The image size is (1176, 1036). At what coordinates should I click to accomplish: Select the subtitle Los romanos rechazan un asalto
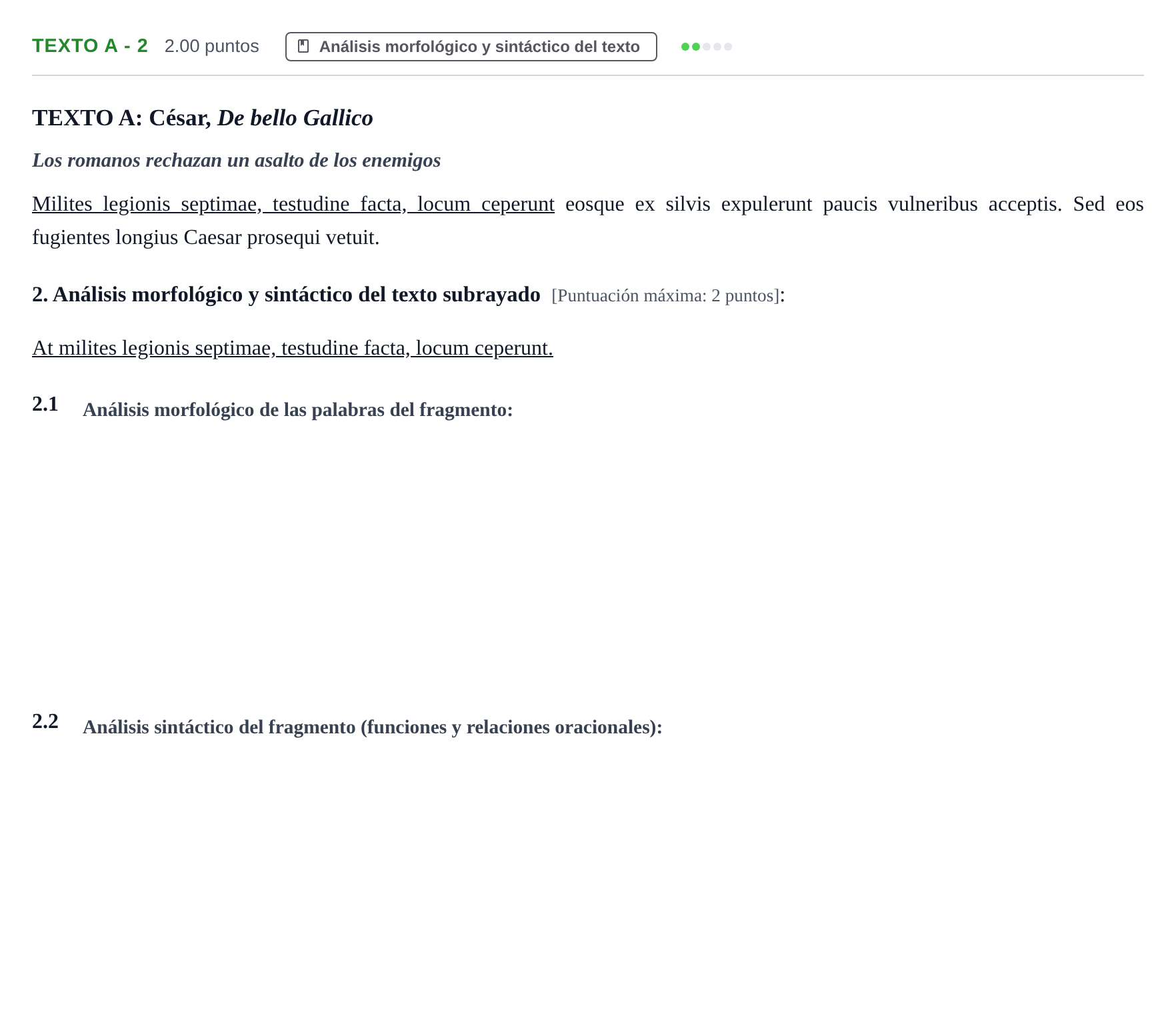click(237, 161)
